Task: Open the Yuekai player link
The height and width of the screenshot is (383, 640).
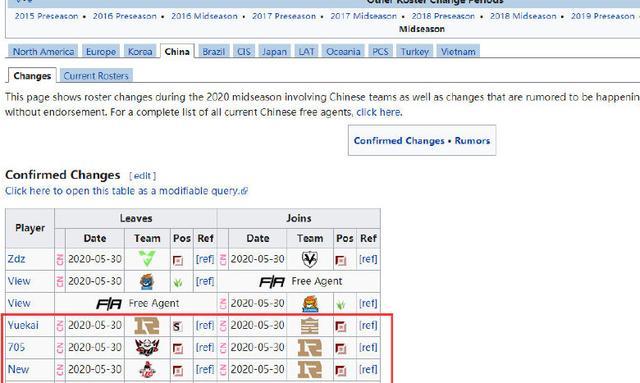Action: point(23,325)
